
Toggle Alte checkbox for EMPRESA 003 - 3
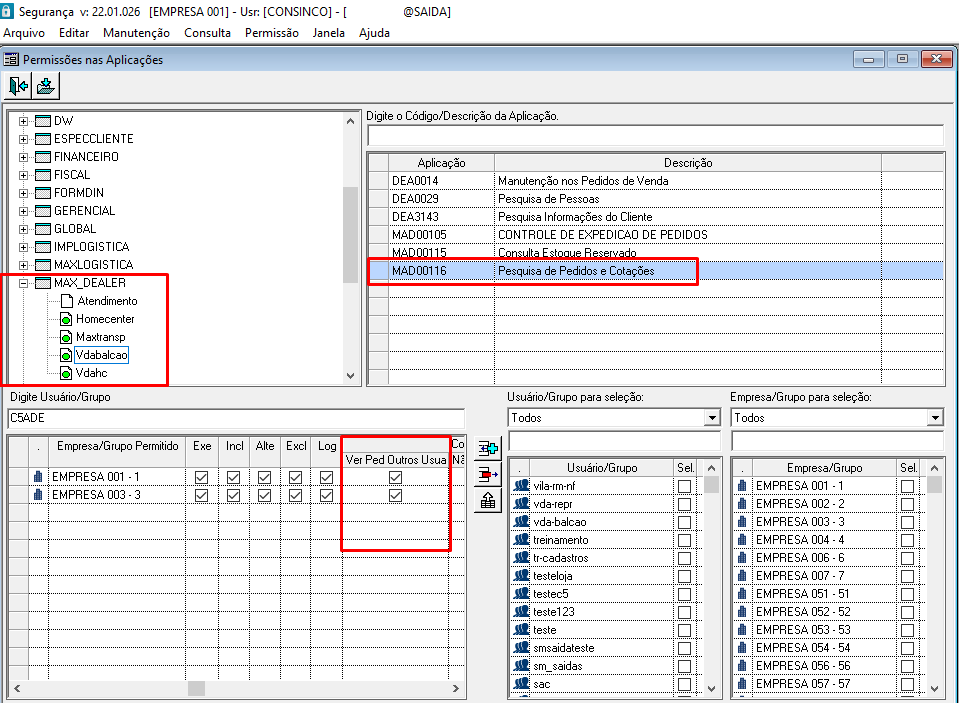264,495
